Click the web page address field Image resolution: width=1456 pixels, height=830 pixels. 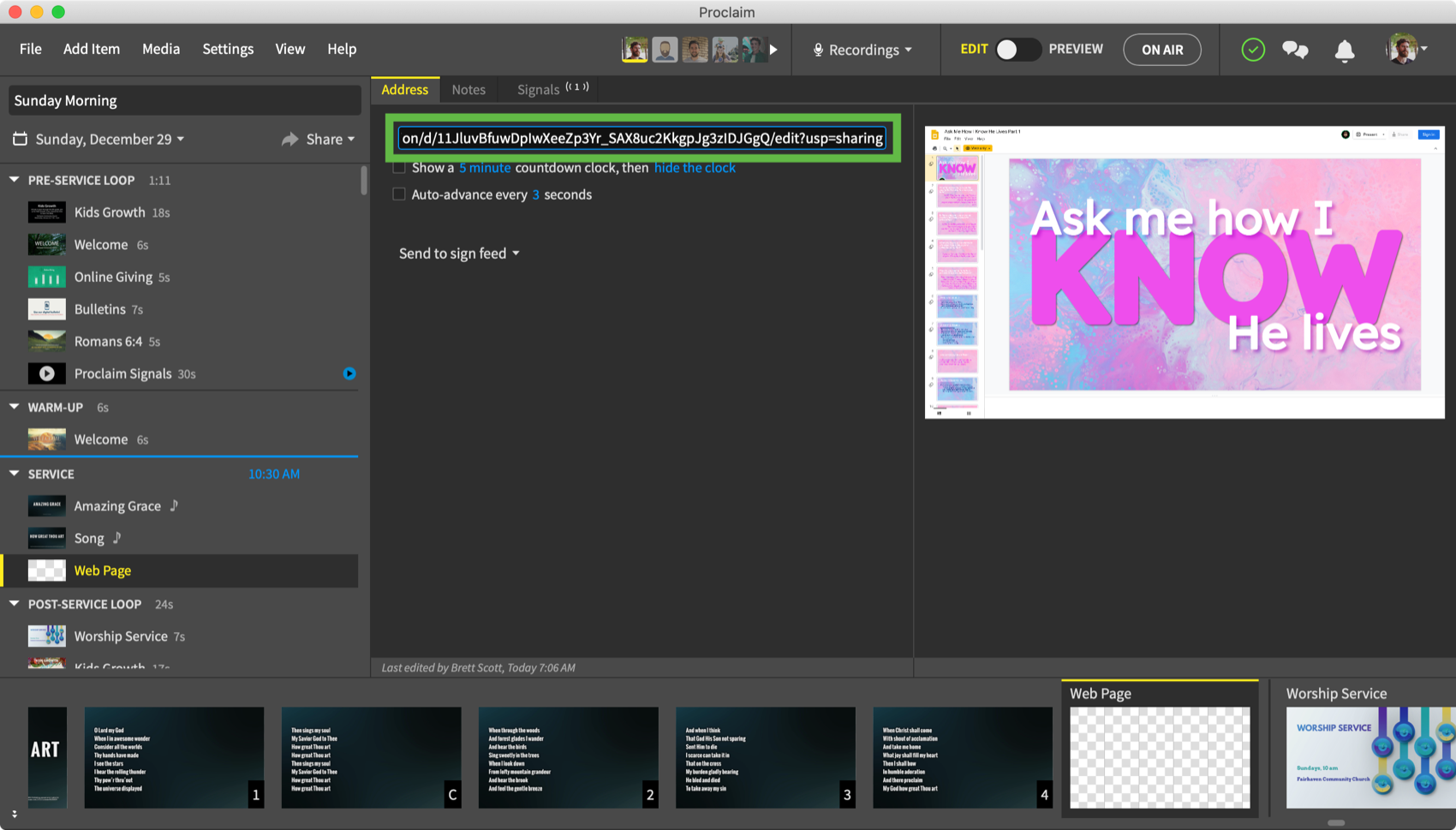(x=642, y=138)
